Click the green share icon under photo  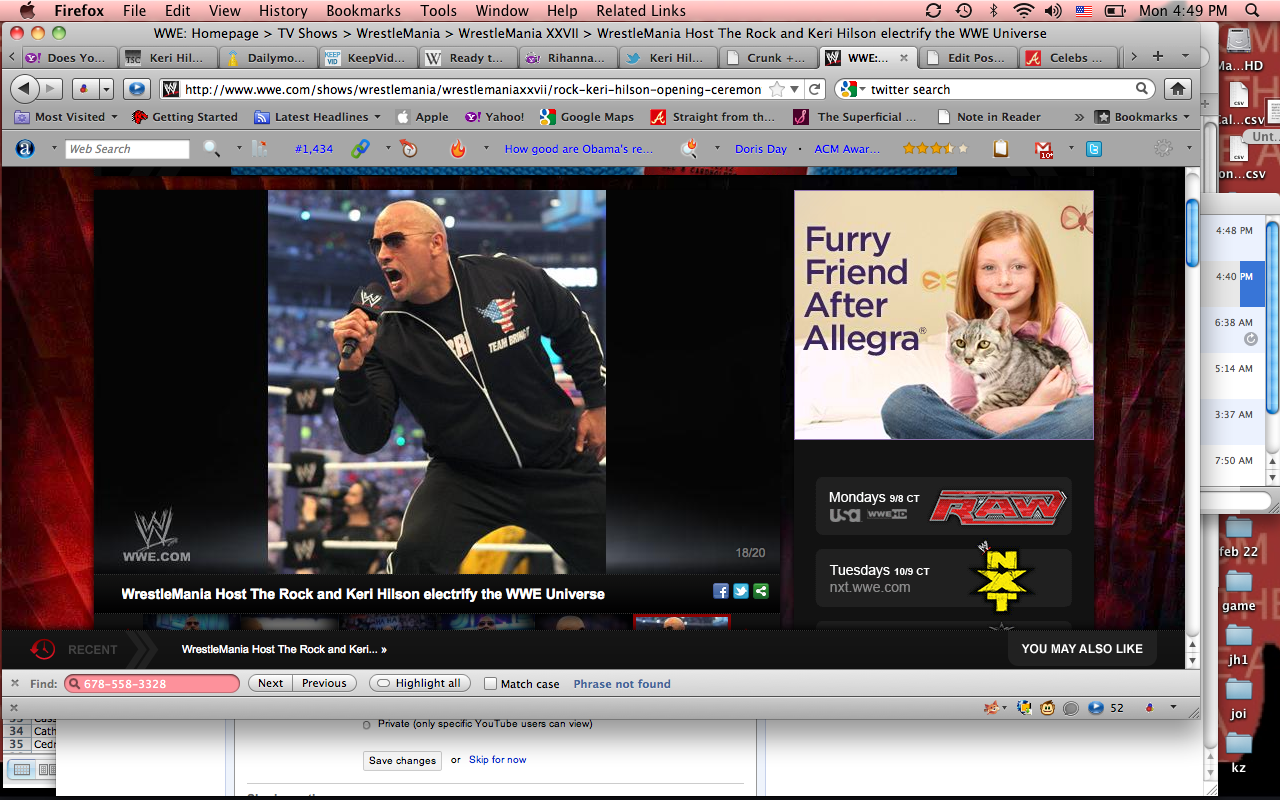click(x=761, y=591)
